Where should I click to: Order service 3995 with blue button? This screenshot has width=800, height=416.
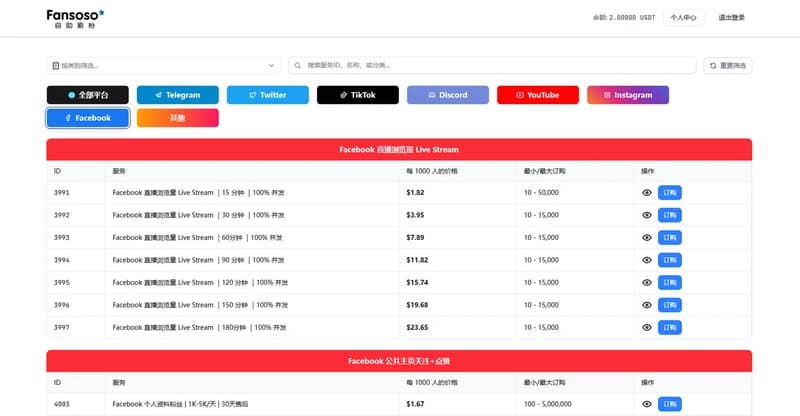pyautogui.click(x=669, y=283)
